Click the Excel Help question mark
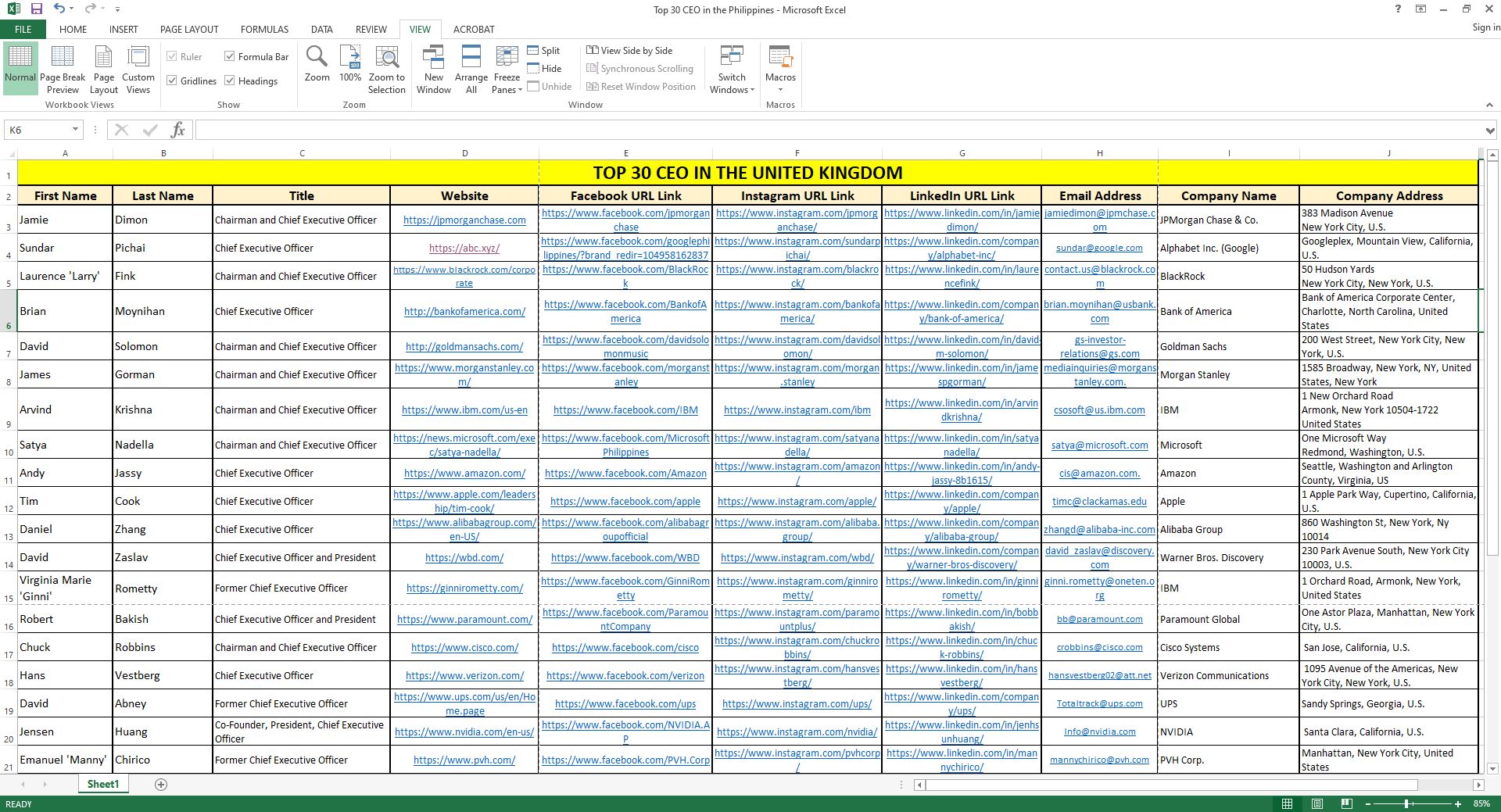Viewport: 1501px width, 812px height. [x=1398, y=9]
